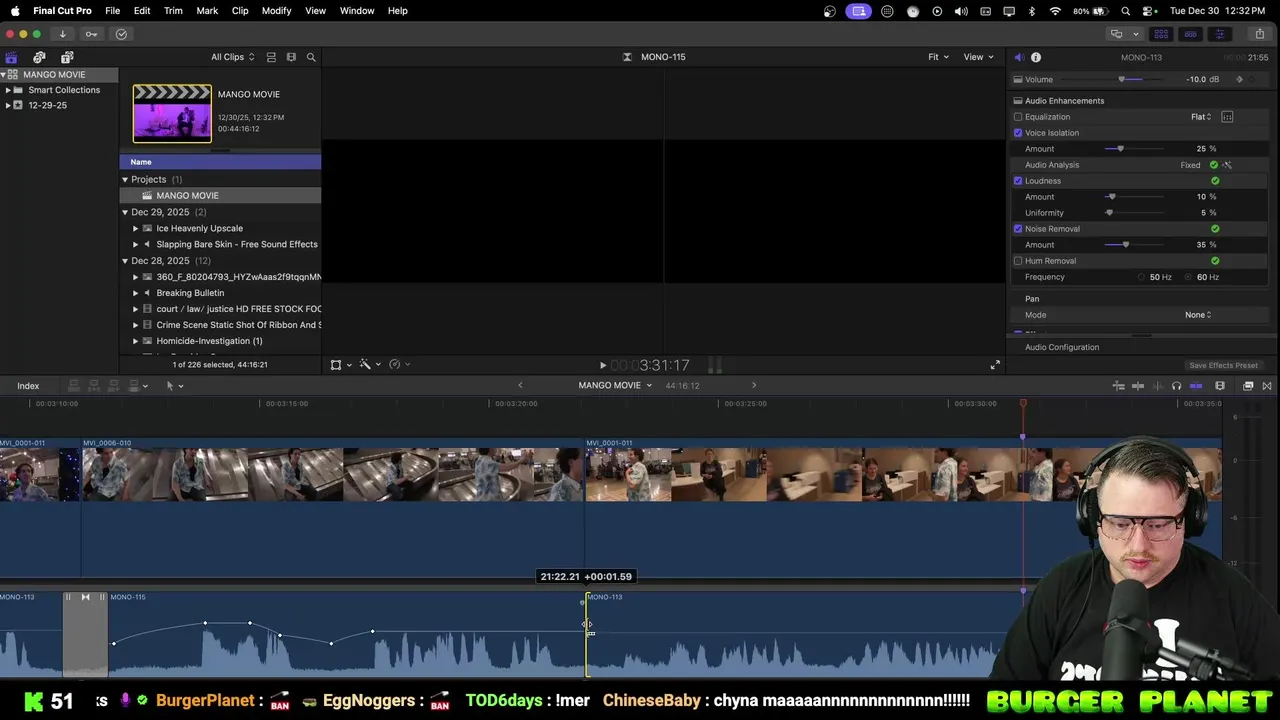This screenshot has height=720, width=1280.
Task: Open the Mark menu
Action: tap(207, 11)
